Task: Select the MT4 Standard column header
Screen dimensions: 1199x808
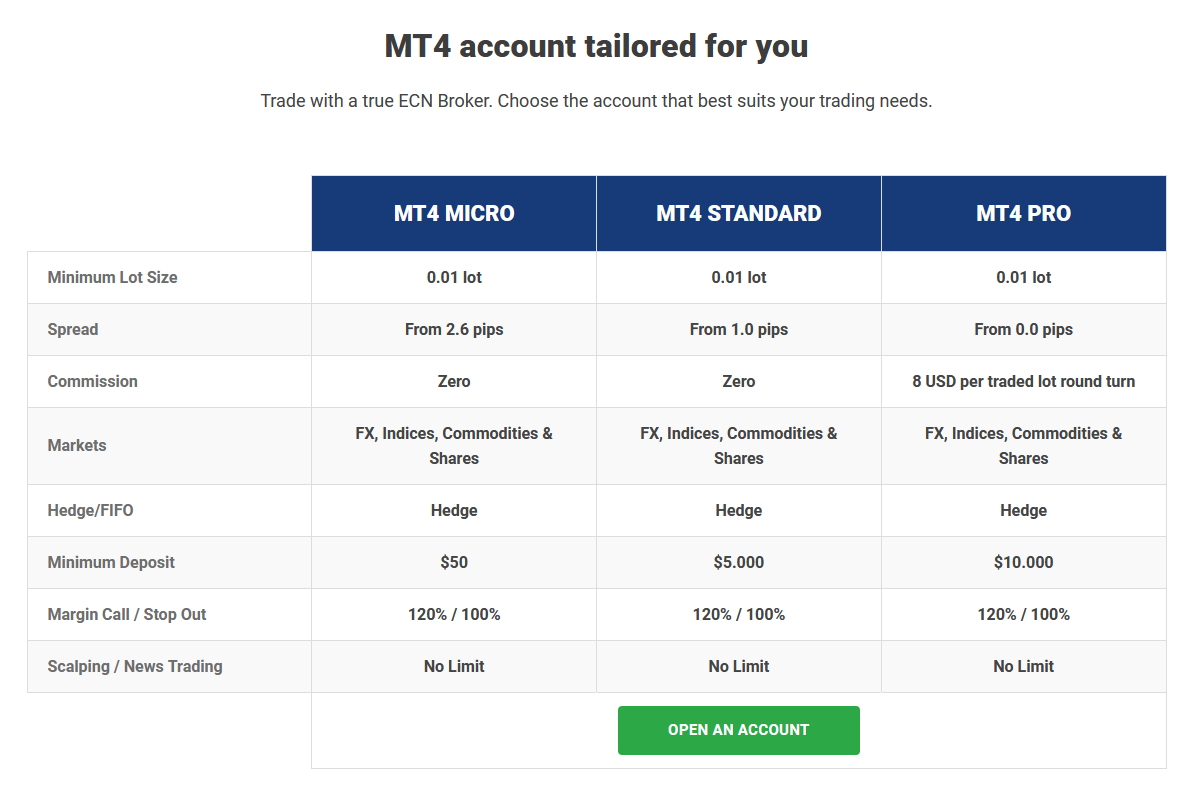Action: 739,213
